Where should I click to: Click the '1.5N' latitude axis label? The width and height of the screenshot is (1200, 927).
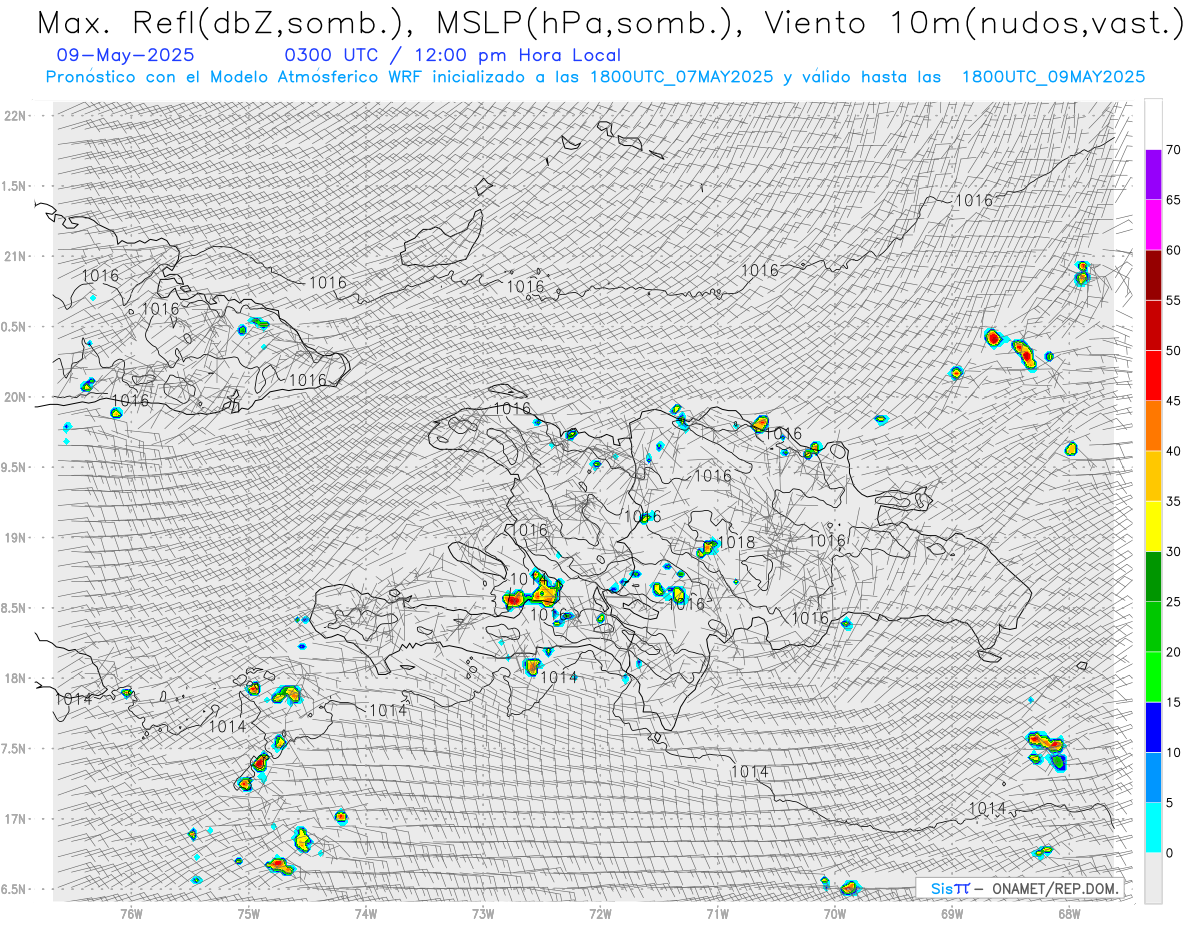click(15, 186)
